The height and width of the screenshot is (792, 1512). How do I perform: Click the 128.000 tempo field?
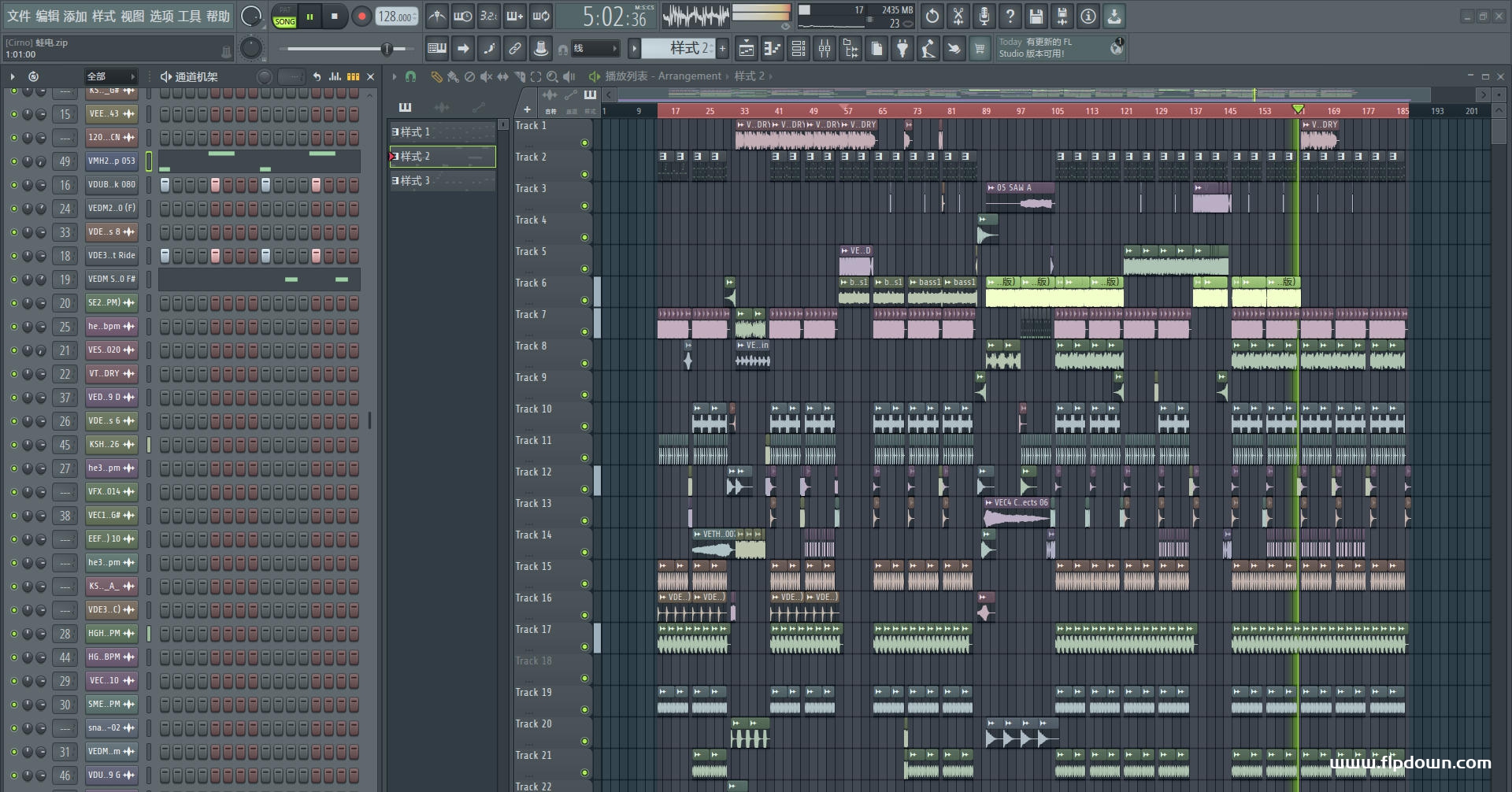point(396,17)
